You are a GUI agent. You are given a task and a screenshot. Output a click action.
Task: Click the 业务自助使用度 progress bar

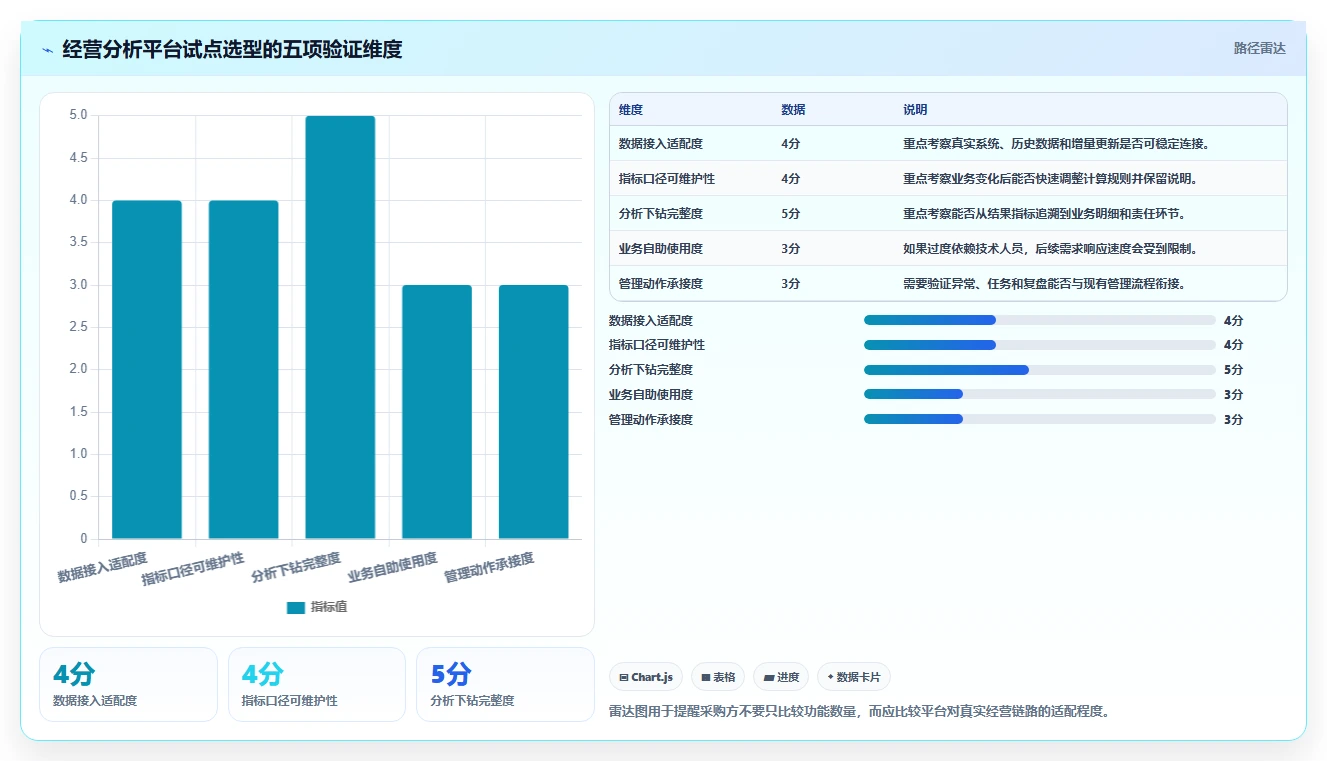[x=1040, y=395]
